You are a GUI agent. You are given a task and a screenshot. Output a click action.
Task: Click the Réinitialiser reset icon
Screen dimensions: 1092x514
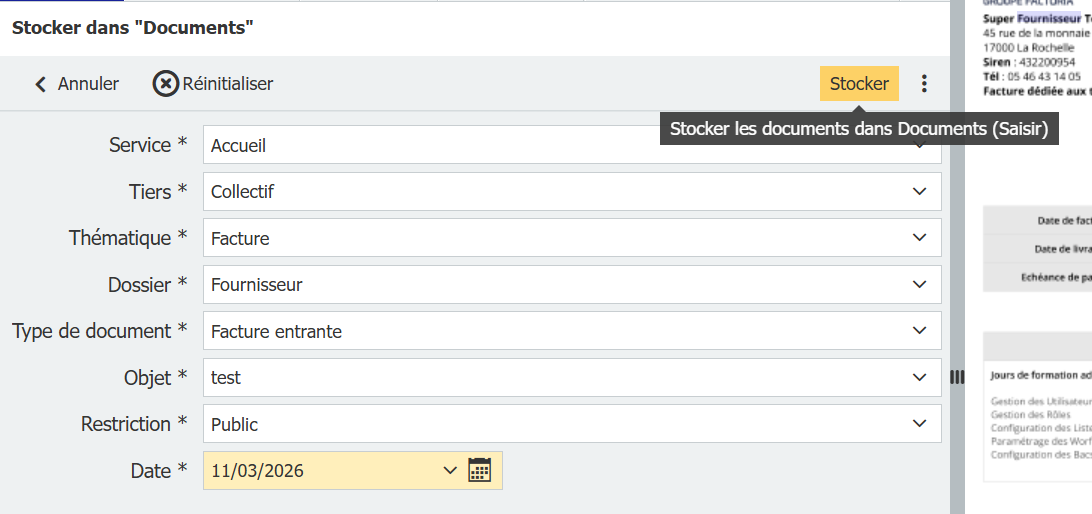coord(166,84)
